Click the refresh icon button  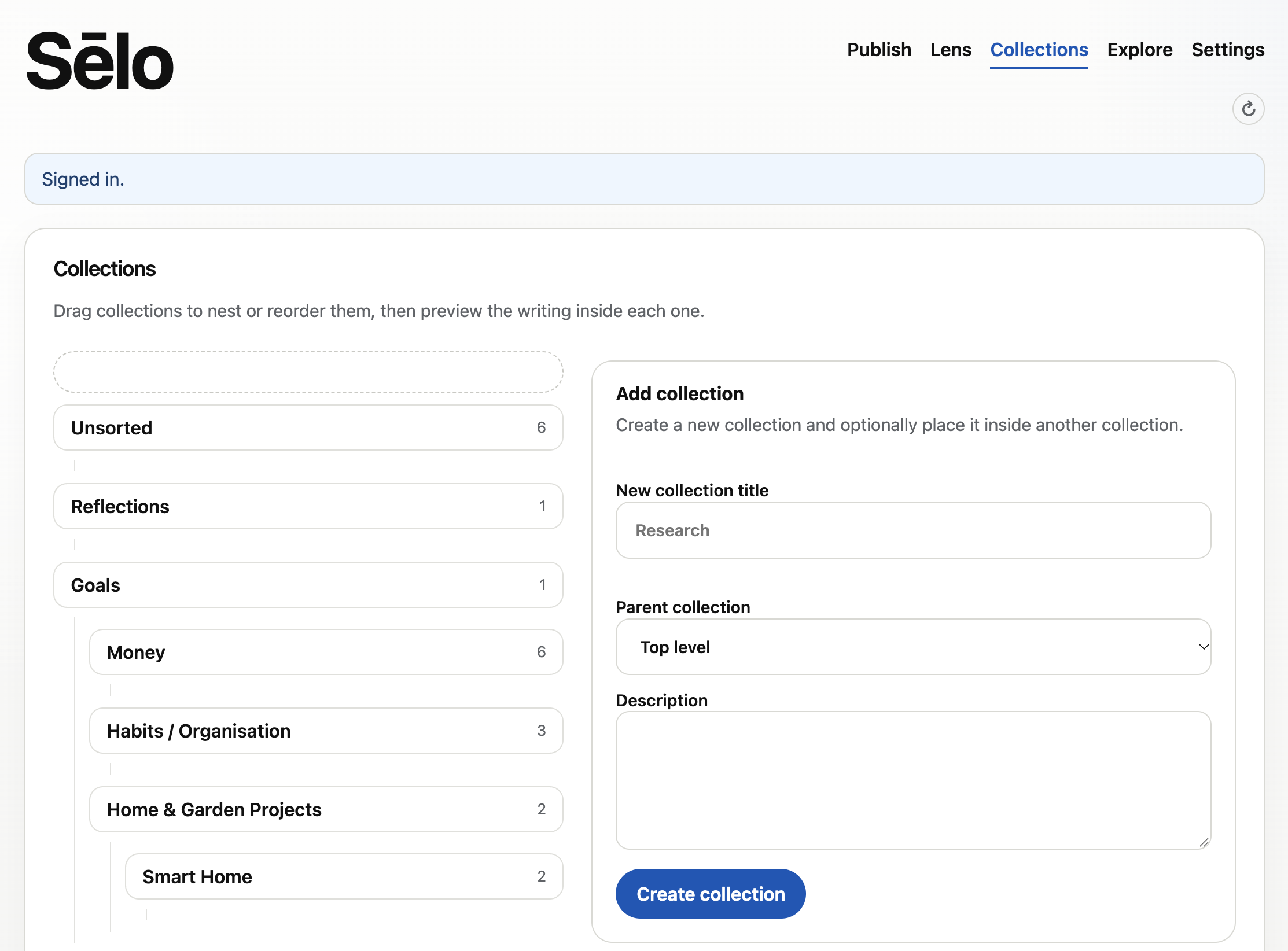point(1248,109)
